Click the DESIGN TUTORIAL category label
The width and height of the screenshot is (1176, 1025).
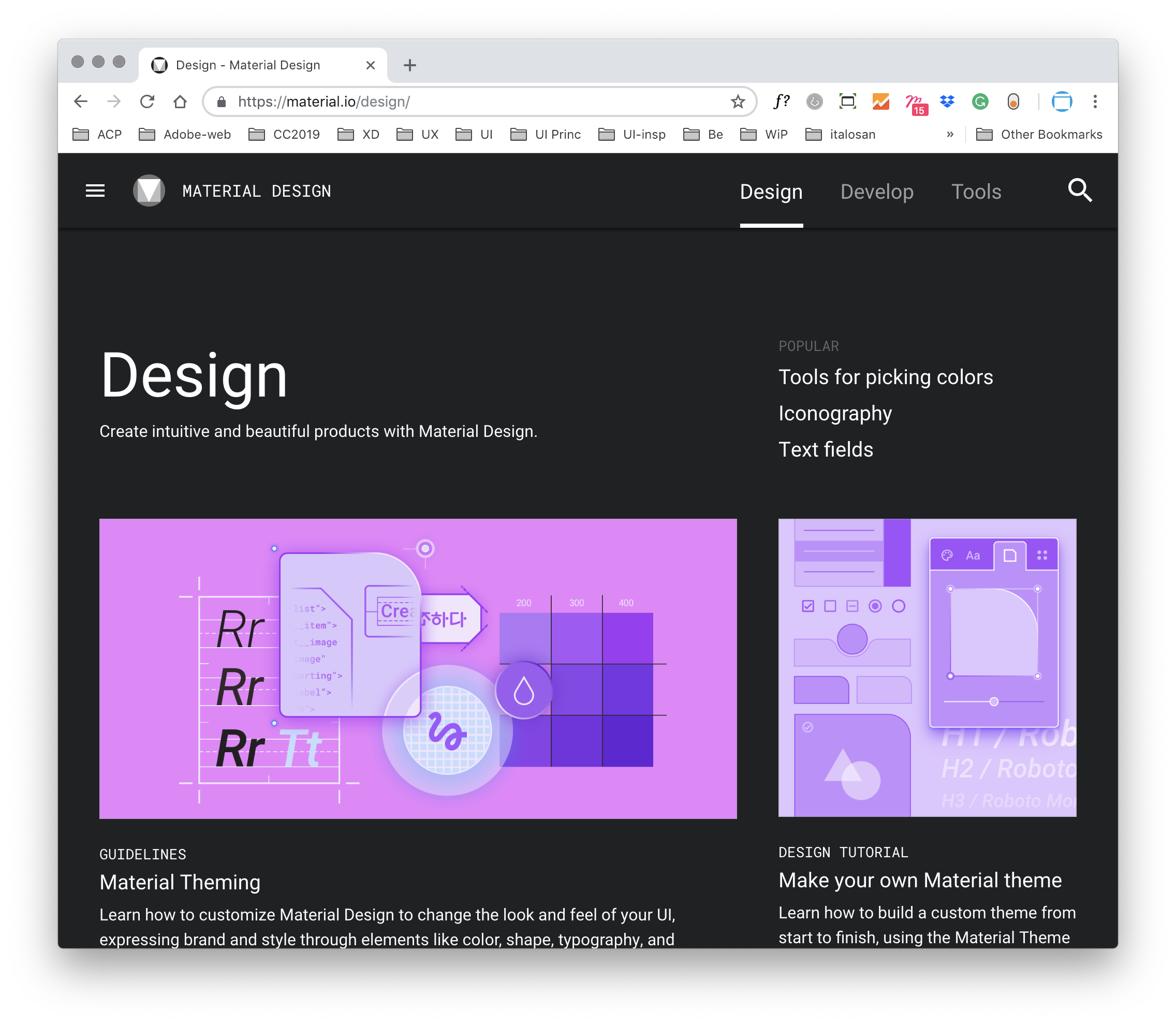pyautogui.click(x=843, y=852)
